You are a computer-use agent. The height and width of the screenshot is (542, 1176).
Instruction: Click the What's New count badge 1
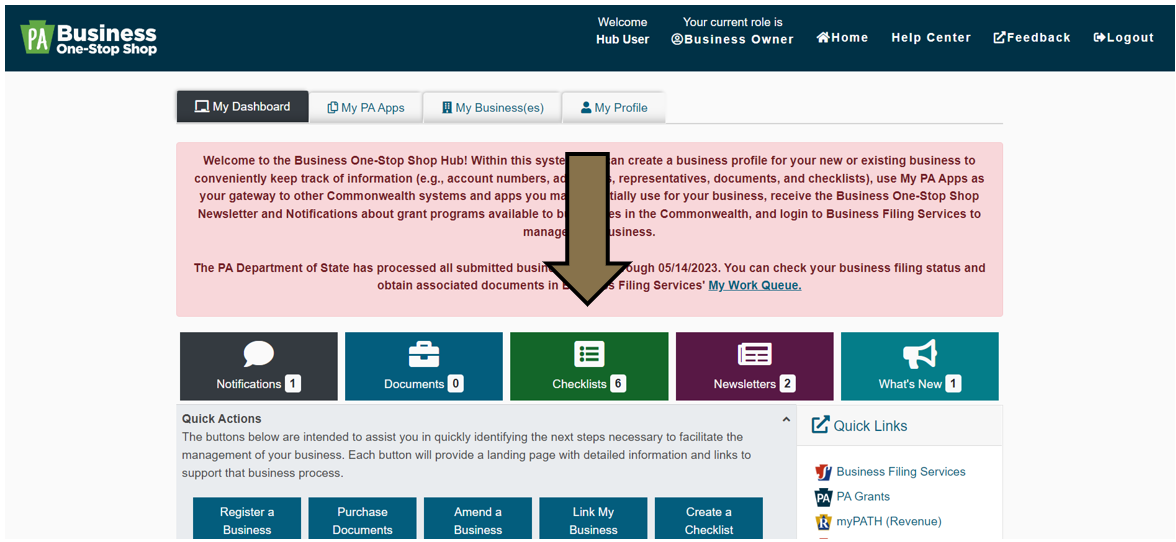(952, 384)
